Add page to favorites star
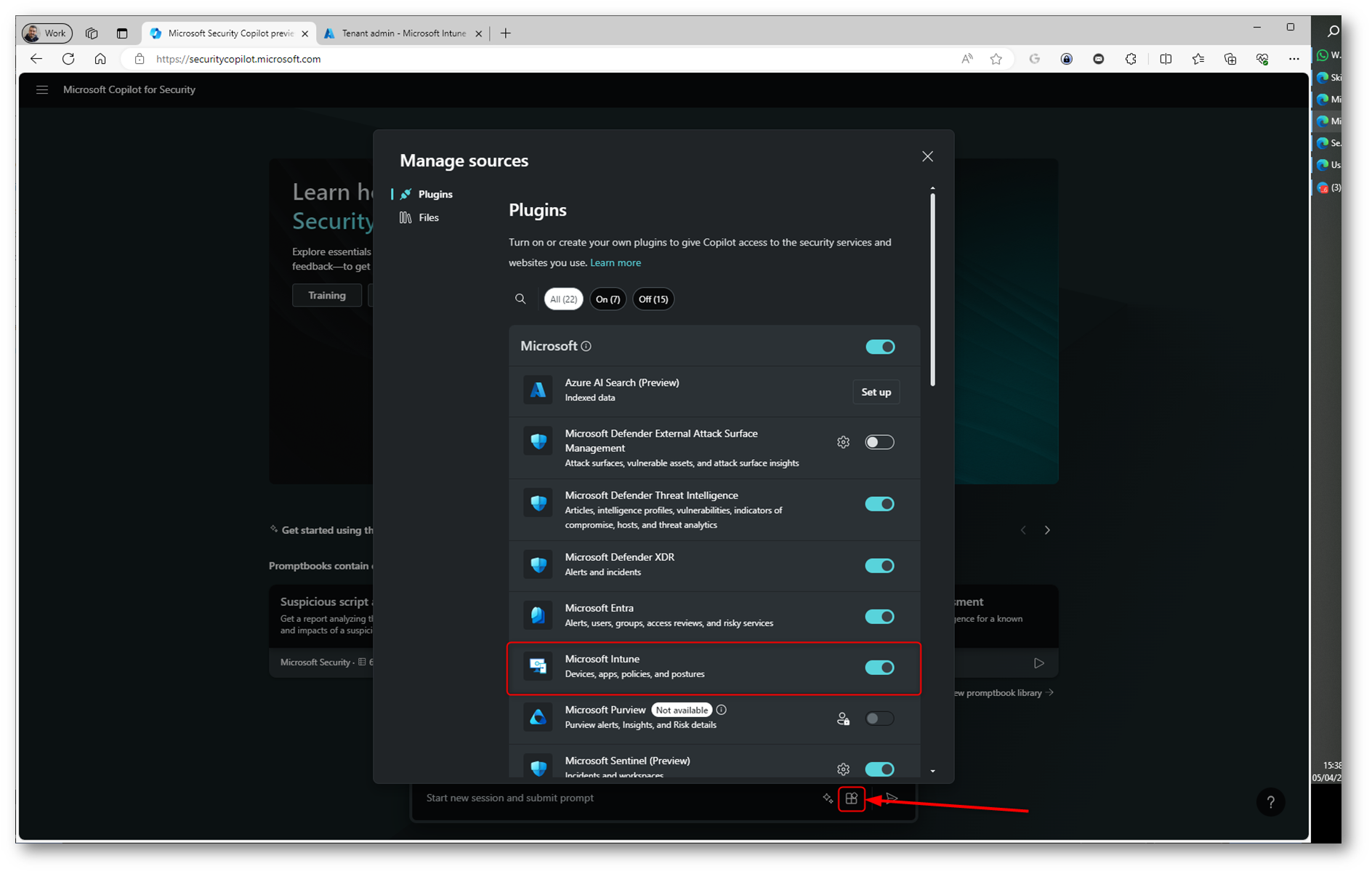The image size is (1372, 874). 996,59
